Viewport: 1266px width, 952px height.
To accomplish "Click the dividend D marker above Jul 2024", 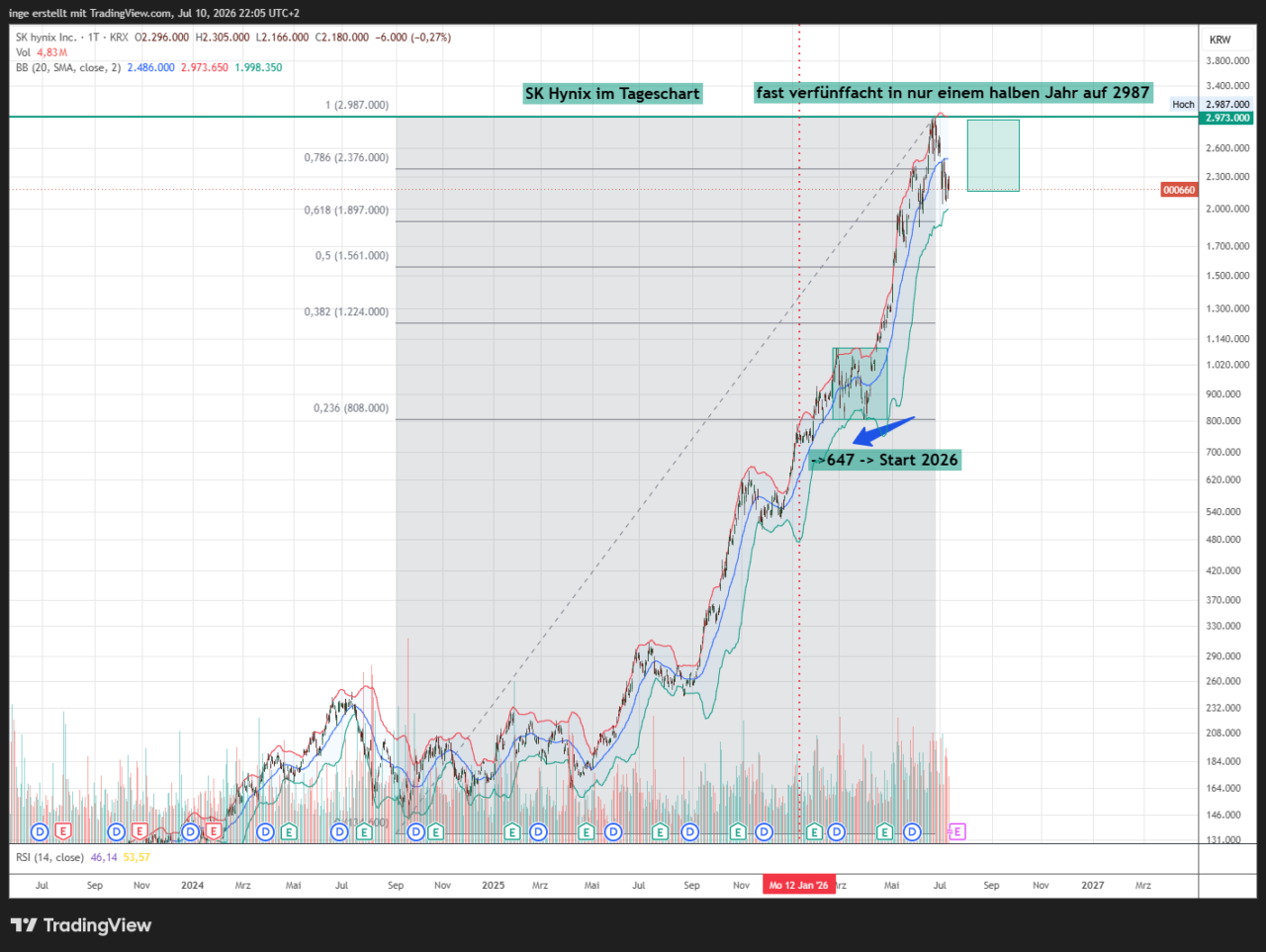I will tap(339, 831).
